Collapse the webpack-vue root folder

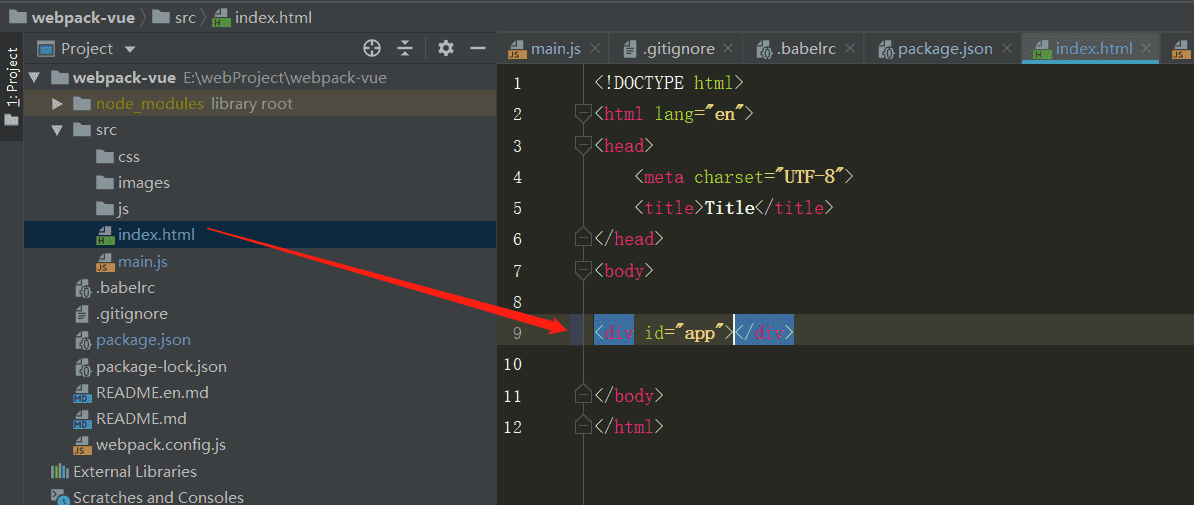click(x=34, y=78)
